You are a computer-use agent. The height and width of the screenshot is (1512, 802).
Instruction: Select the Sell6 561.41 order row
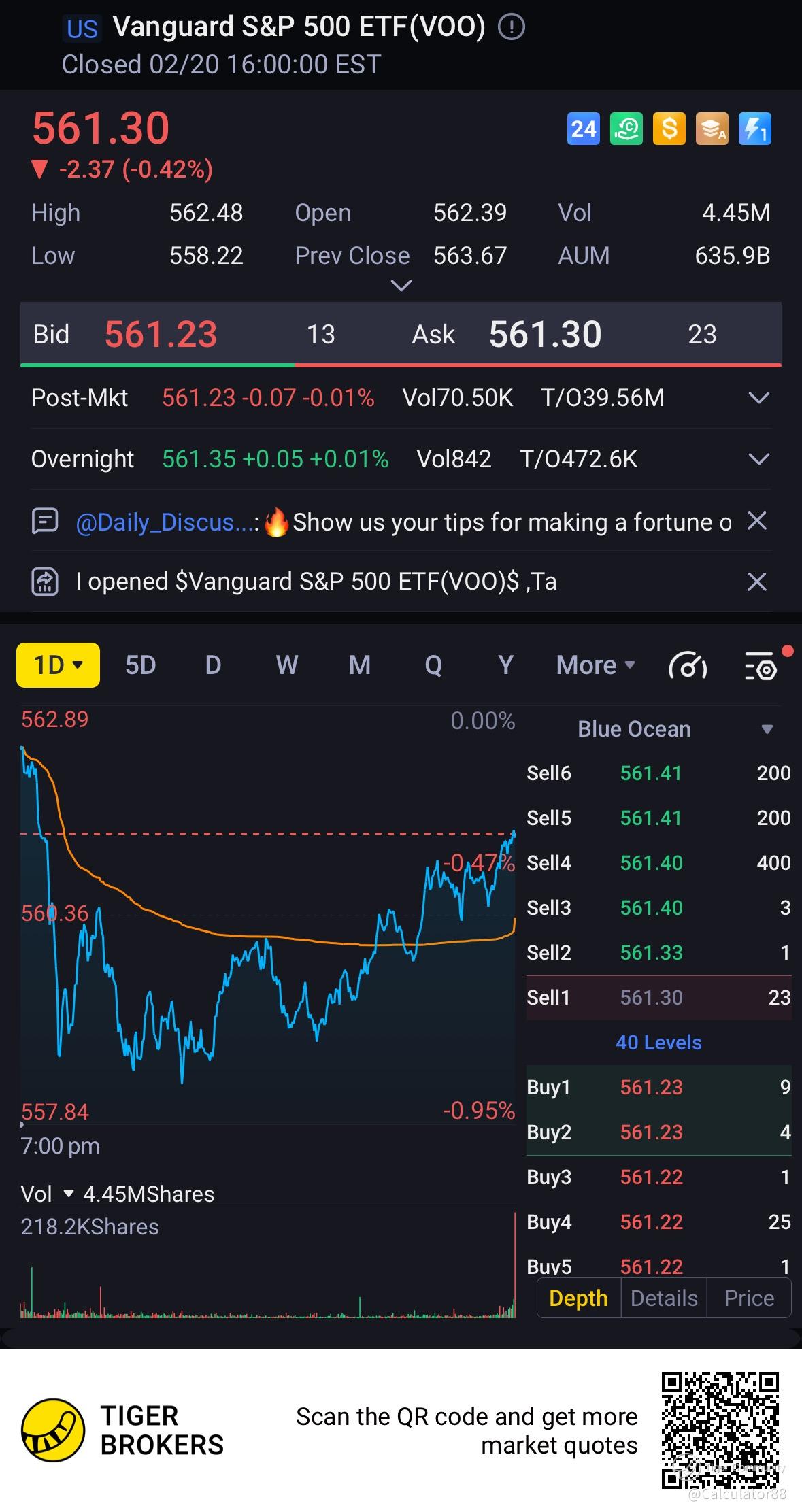tap(658, 773)
